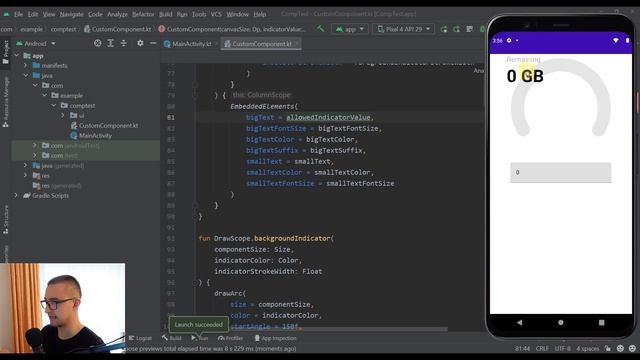Click allowedIndicatorValue on line 81
This screenshot has height=360, width=640.
pos(328,118)
